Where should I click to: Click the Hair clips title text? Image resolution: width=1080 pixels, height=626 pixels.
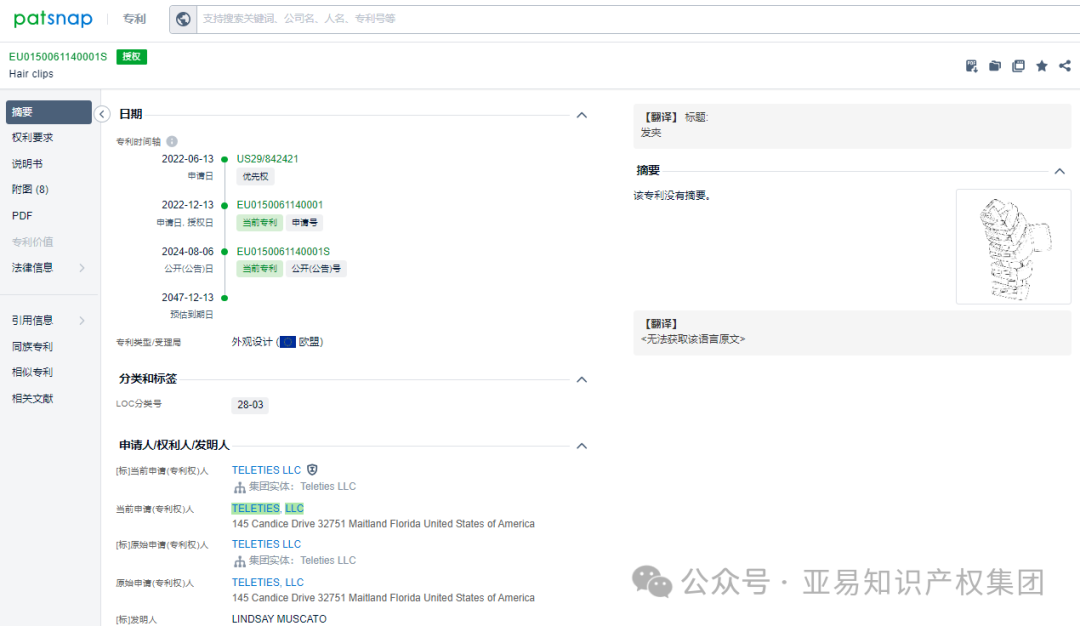coord(31,74)
